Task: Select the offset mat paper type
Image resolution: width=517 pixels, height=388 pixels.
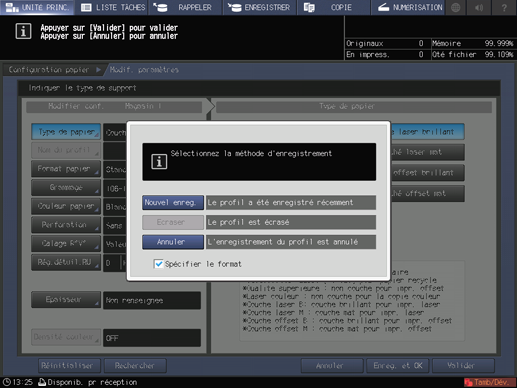Action: [427, 193]
